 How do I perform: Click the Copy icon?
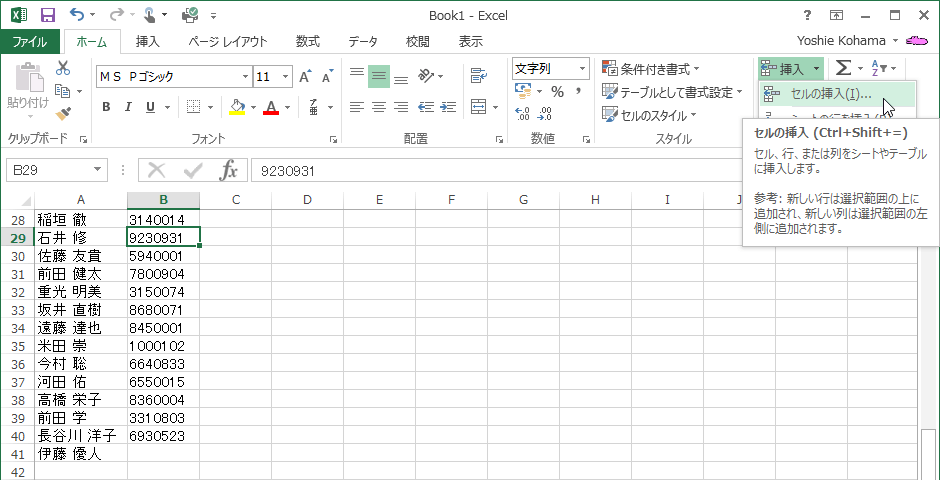62,91
